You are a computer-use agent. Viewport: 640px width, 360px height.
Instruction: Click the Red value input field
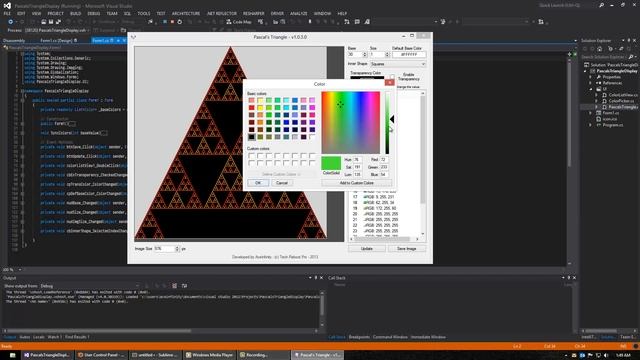click(x=384, y=160)
